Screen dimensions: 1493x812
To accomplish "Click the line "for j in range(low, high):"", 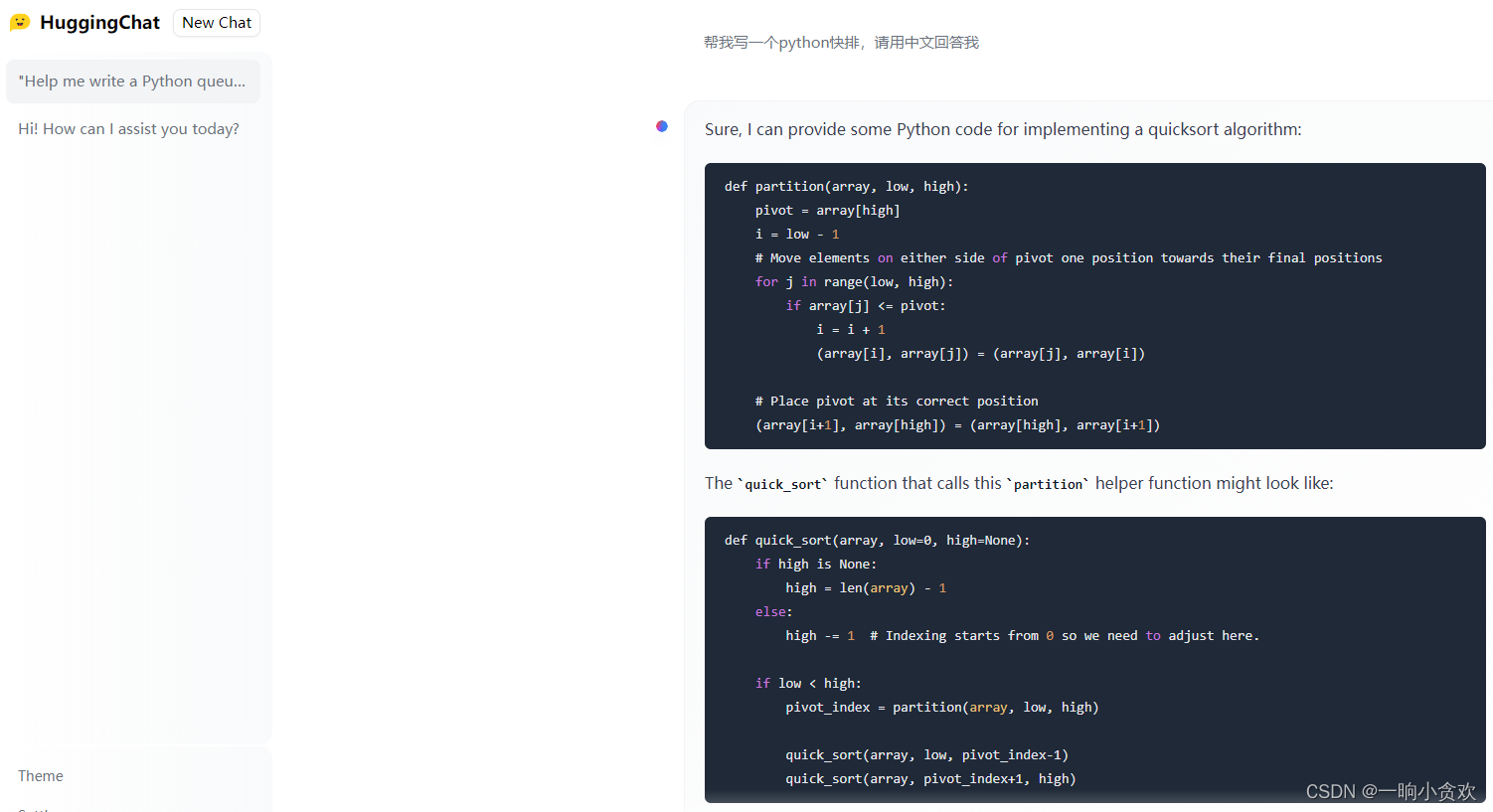I will (854, 281).
